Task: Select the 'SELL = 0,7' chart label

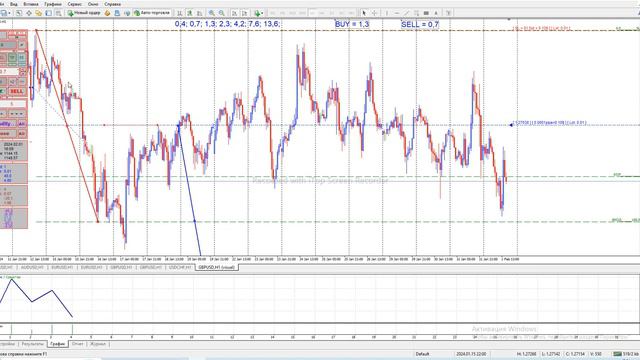Action: [420, 24]
